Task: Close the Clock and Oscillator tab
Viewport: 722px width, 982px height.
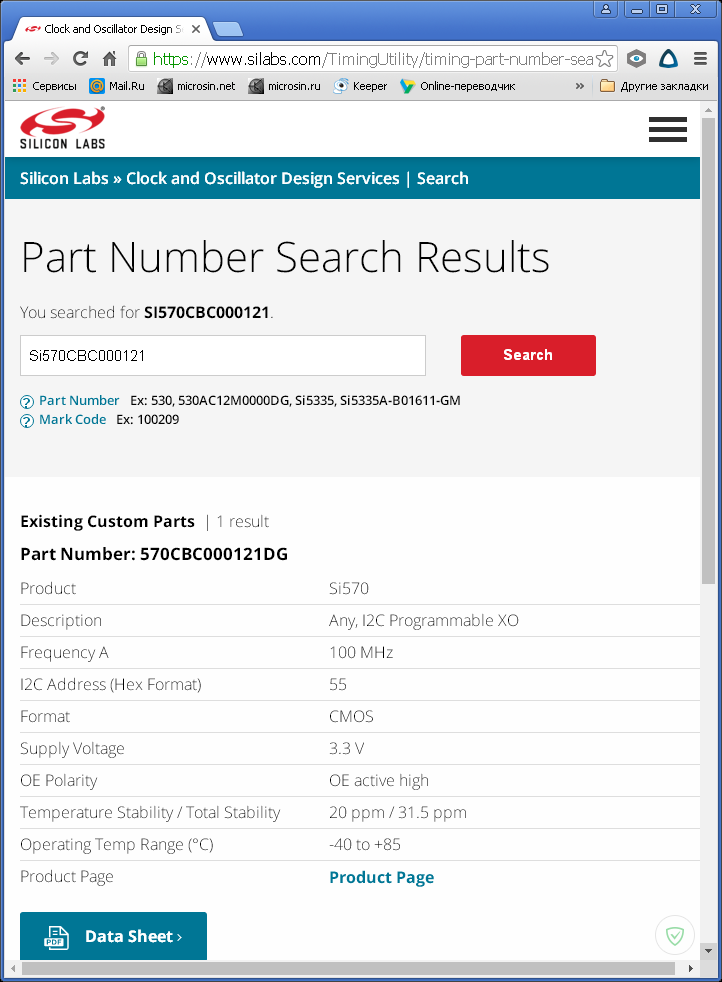Action: pyautogui.click(x=196, y=29)
